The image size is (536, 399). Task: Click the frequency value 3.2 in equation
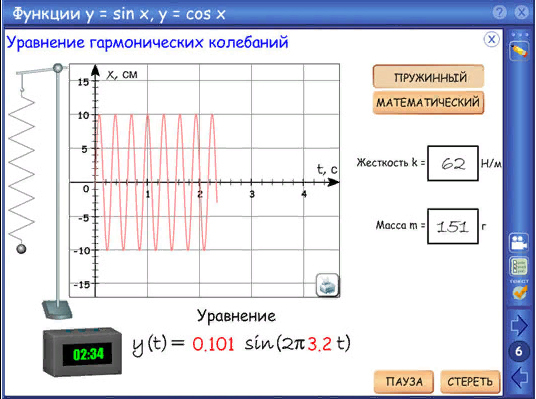[320, 344]
